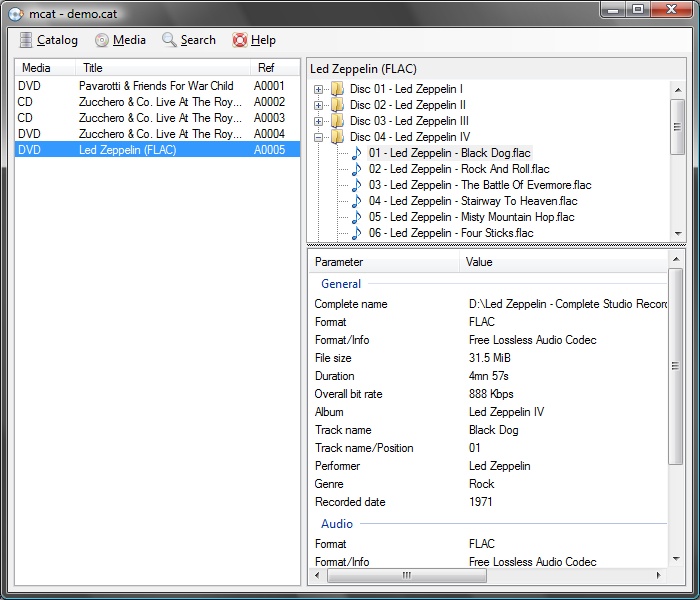Viewport: 700px width, 600px height.
Task: Click details panel scroll down arrow
Action: tap(676, 558)
